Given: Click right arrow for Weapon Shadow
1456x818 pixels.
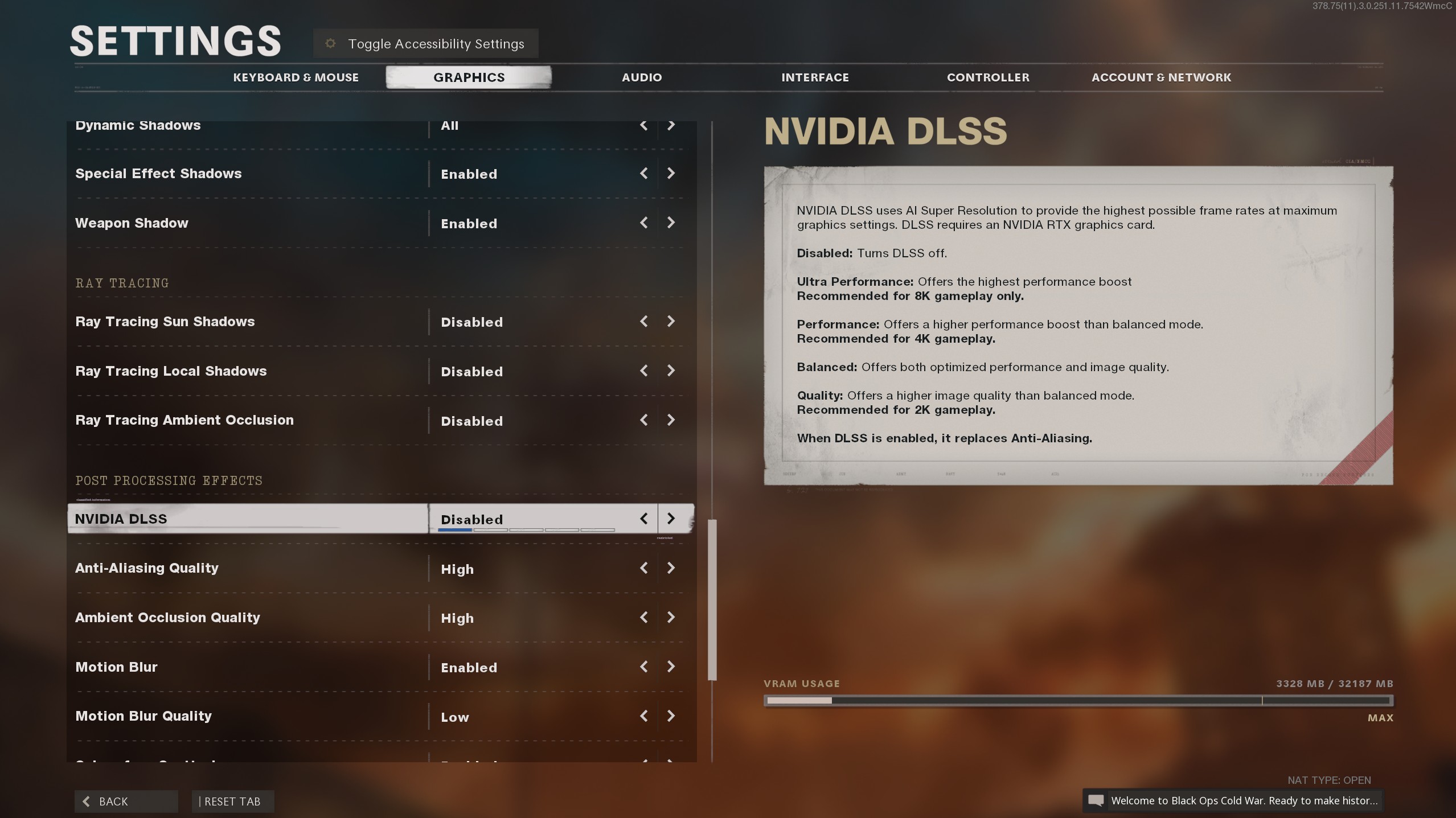Looking at the screenshot, I should pos(671,223).
